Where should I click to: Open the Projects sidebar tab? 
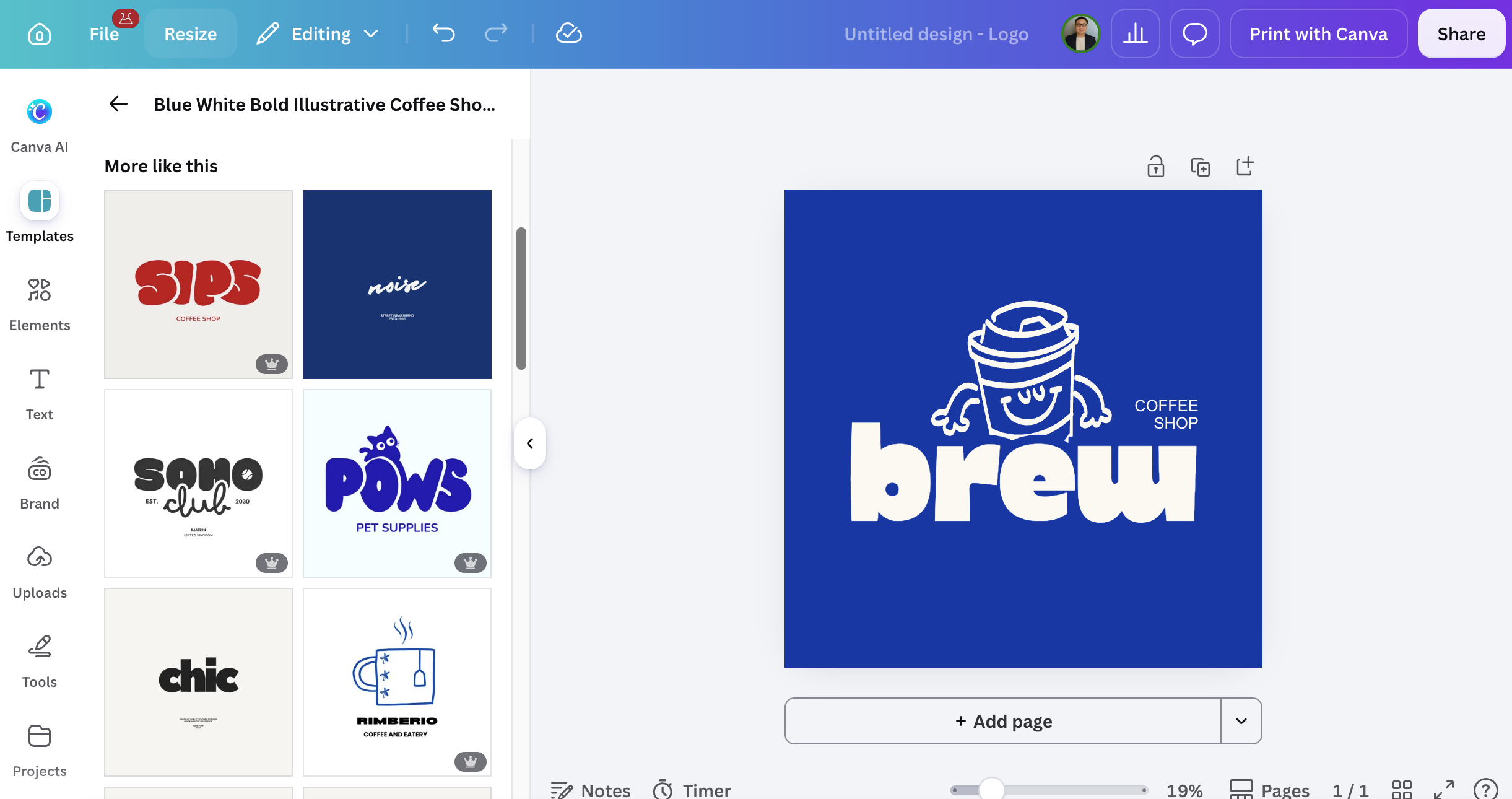[x=40, y=749]
